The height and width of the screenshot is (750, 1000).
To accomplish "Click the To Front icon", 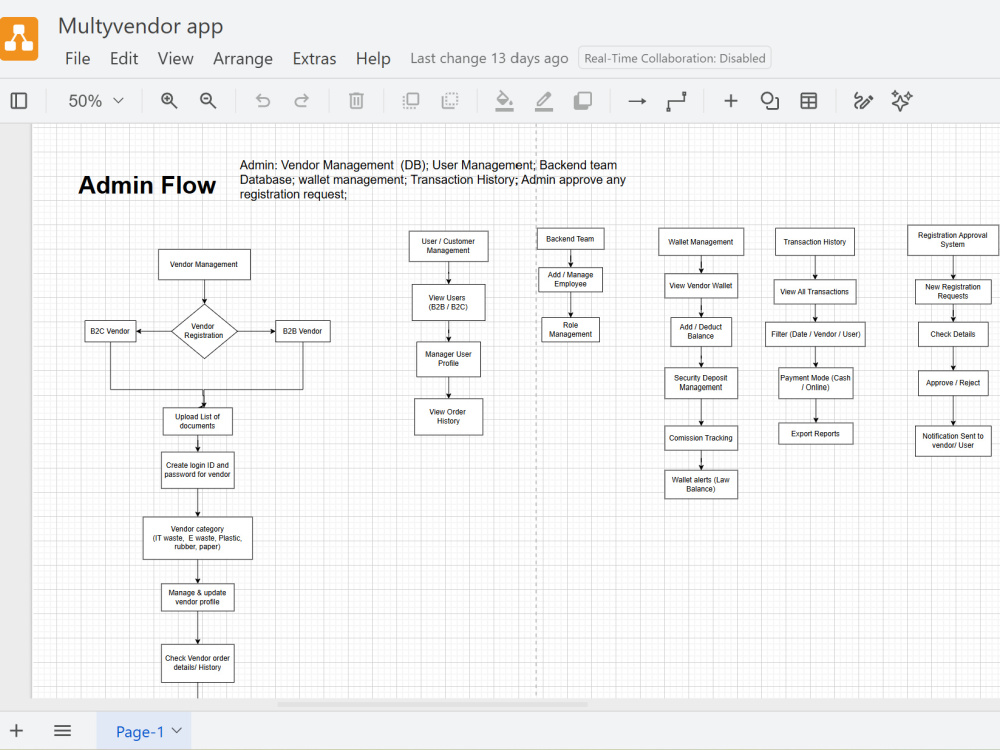I will pos(411,101).
